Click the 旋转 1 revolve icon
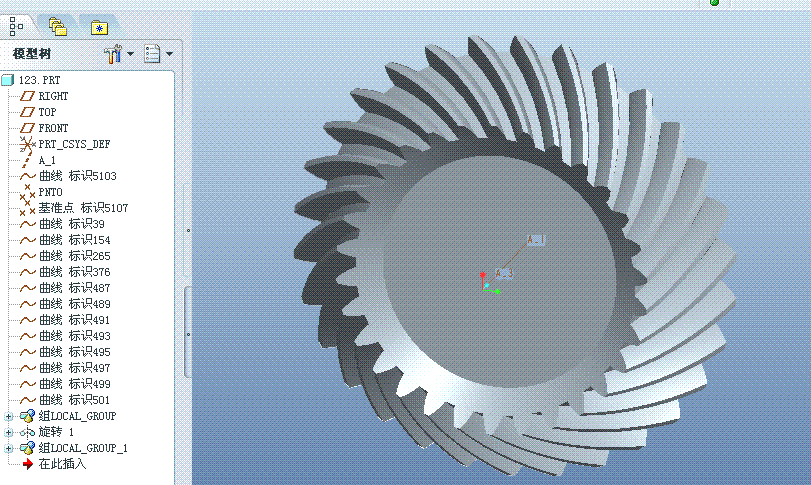Screen dimensions: 811x485 click(x=27, y=432)
